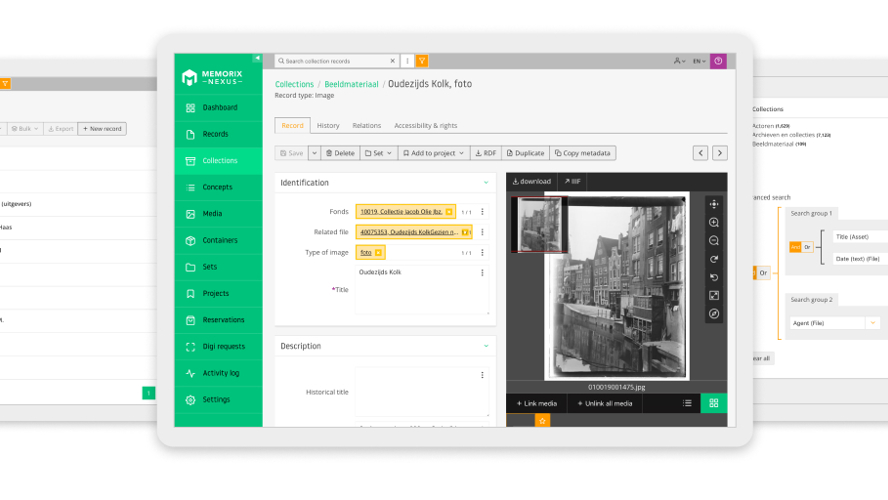Zoom in on the image viewer

714,223
